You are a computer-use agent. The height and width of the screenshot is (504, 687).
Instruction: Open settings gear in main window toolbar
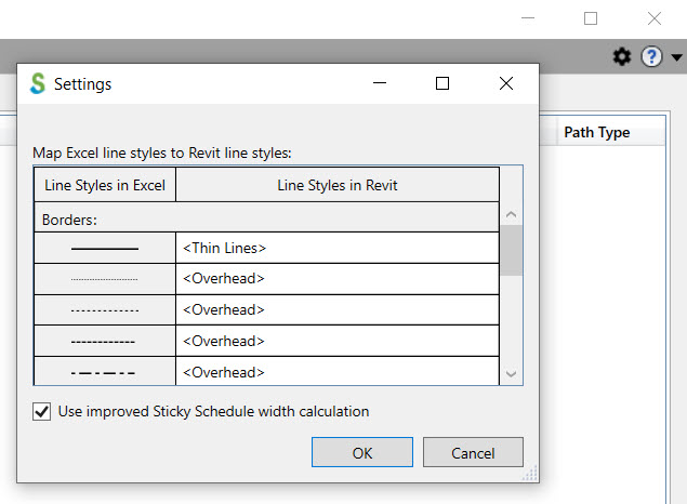coord(622,57)
